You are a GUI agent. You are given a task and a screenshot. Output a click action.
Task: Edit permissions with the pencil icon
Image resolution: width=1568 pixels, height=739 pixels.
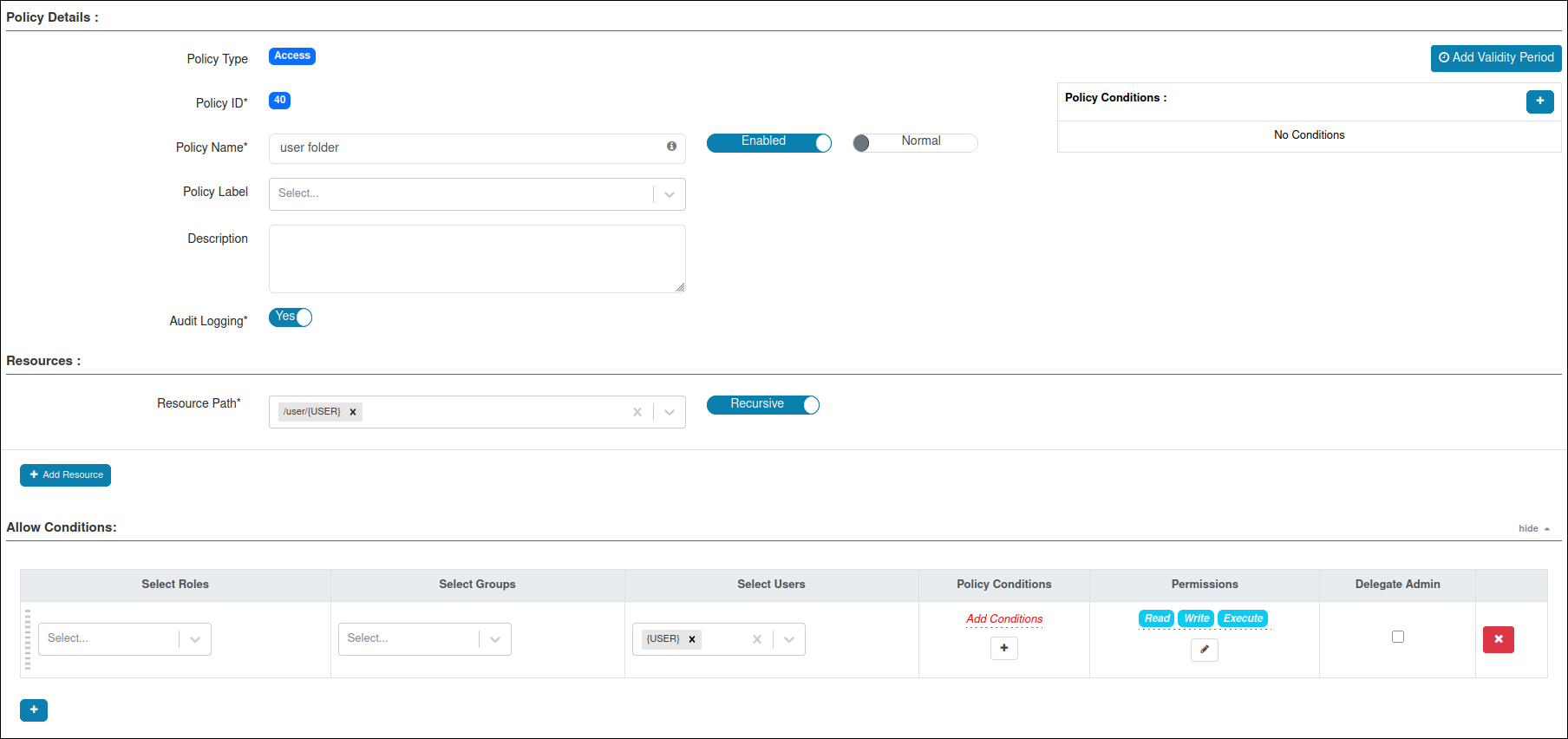click(x=1204, y=650)
